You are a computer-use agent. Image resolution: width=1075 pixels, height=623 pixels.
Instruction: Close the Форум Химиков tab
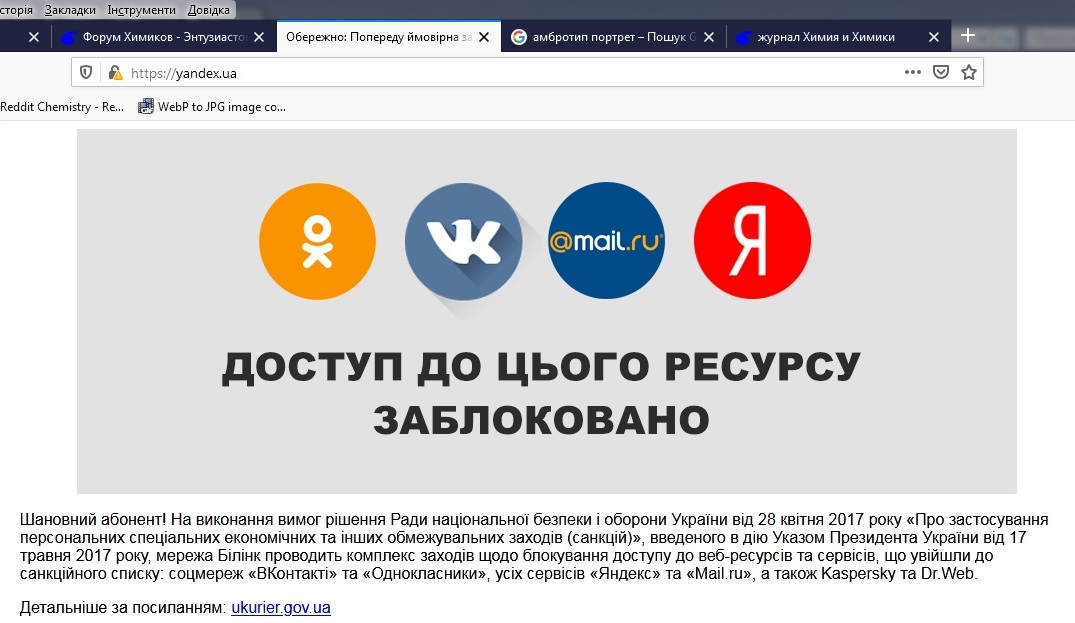point(259,37)
